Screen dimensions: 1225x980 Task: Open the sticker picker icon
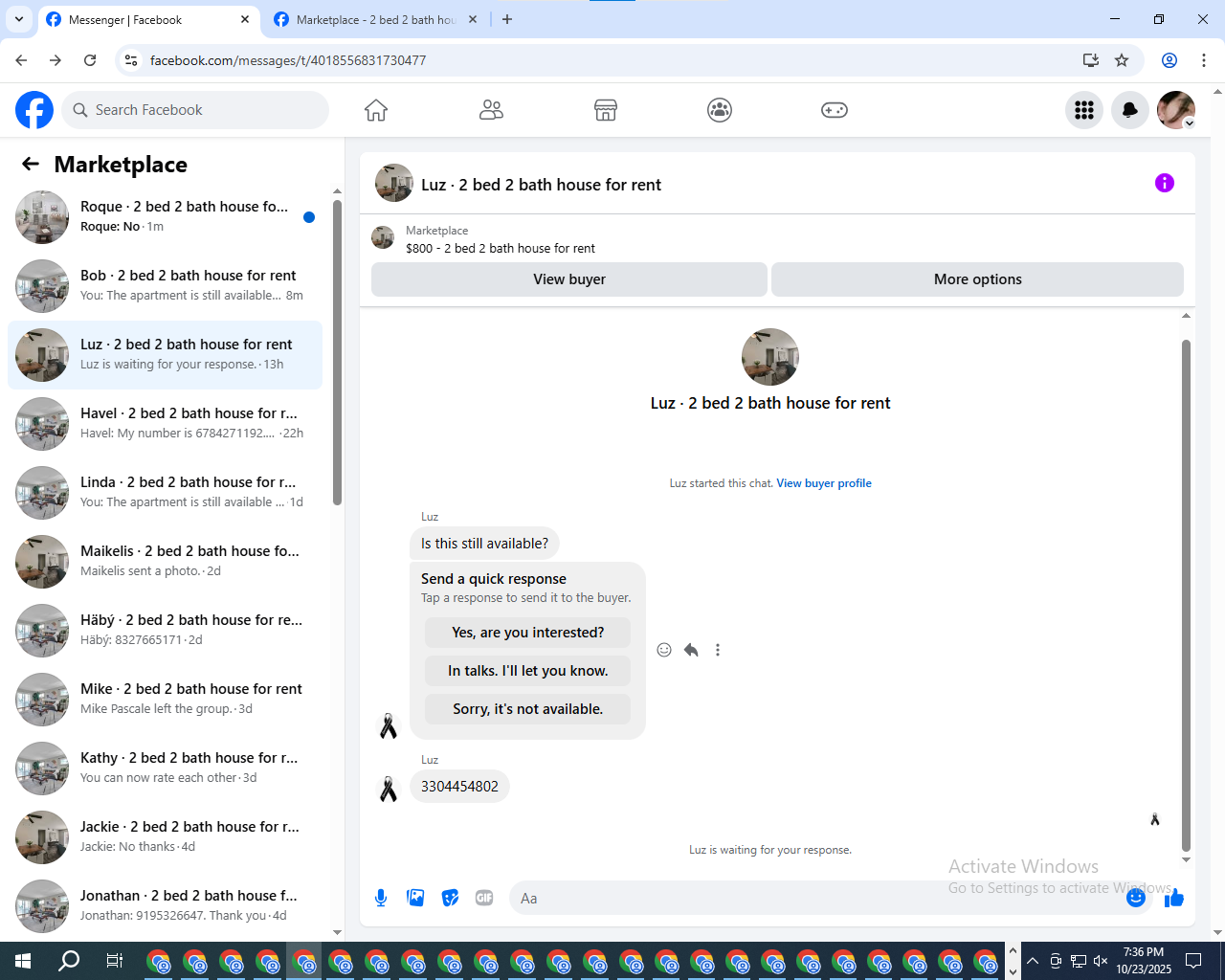(450, 898)
